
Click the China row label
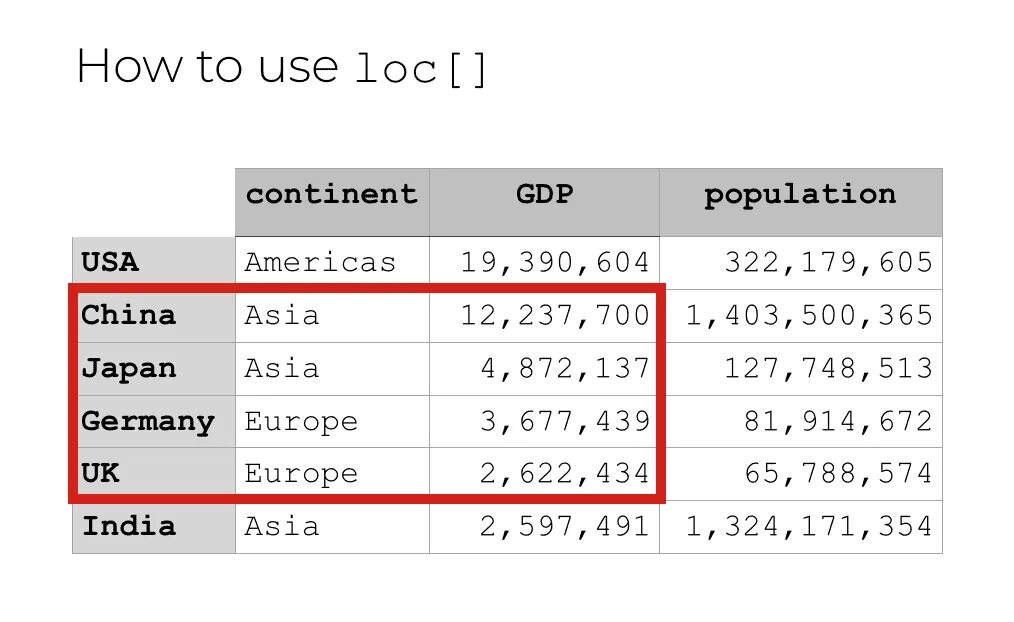(x=128, y=316)
